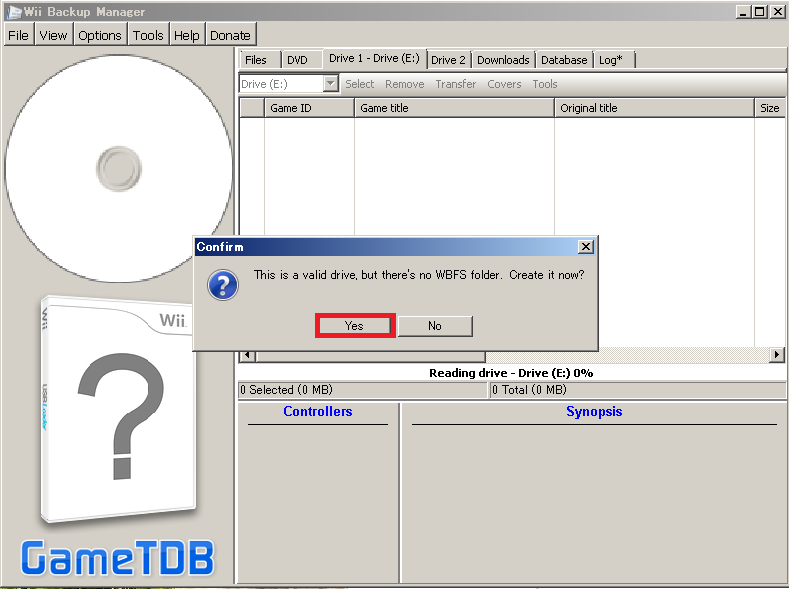This screenshot has width=789, height=589.
Task: Click the Wii Backup Manager title icon
Action: [x=14, y=12]
